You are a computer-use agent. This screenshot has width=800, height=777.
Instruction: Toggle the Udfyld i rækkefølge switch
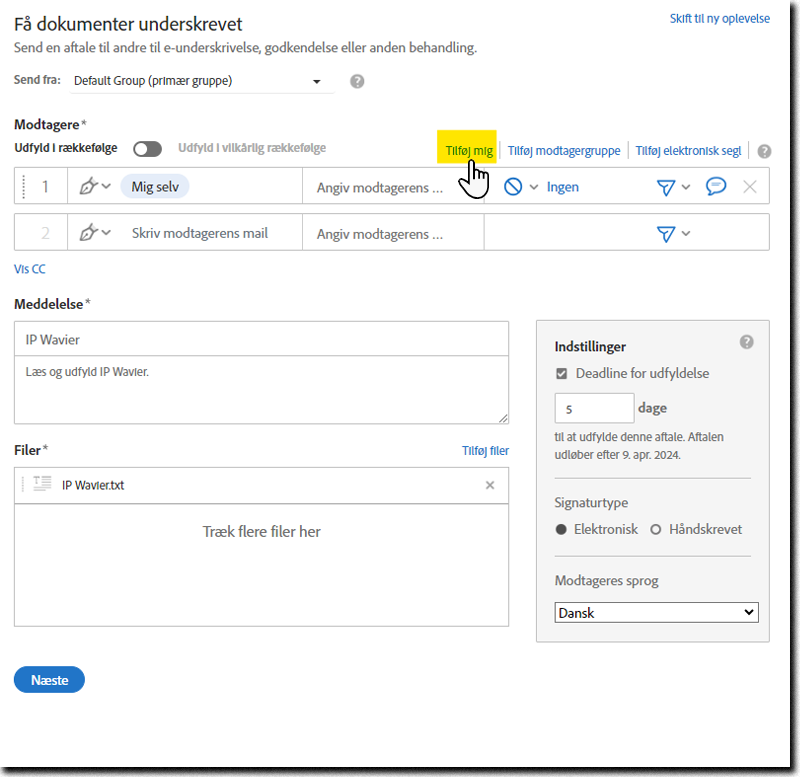click(147, 148)
